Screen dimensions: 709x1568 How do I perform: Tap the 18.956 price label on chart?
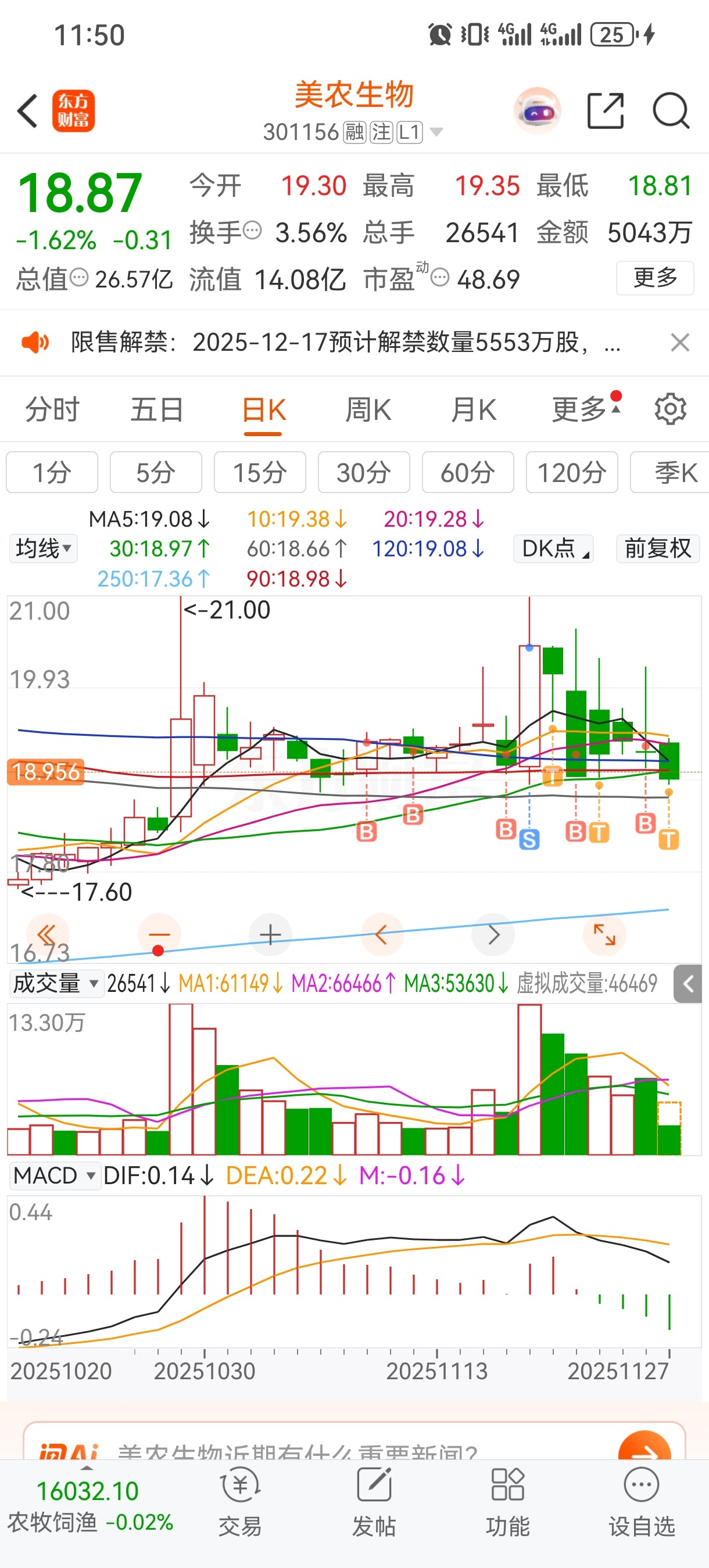pos(46,772)
